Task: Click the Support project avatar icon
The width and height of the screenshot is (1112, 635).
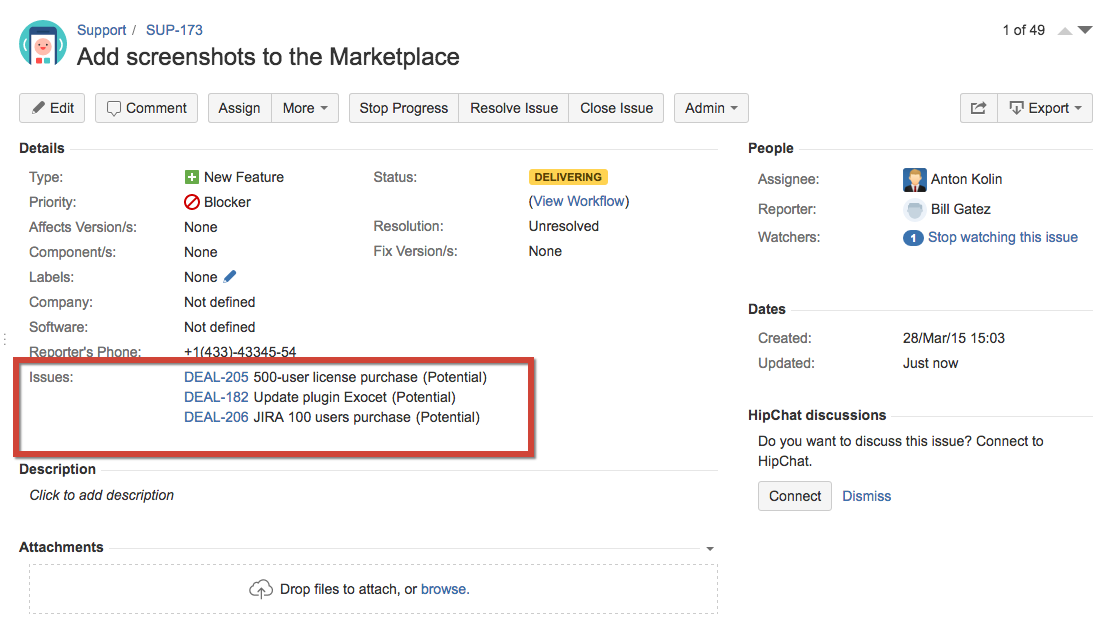Action: pos(43,43)
